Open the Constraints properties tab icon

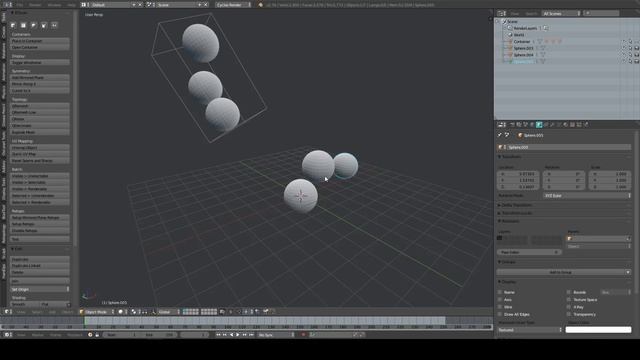pos(546,124)
